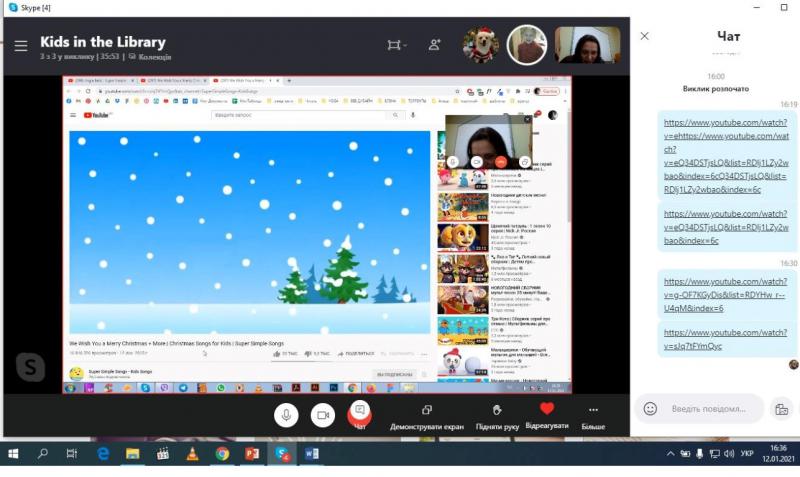Viewport: 800px width, 477px height.
Task: Toggle the Чат chat panel button
Action: pyautogui.click(x=360, y=414)
